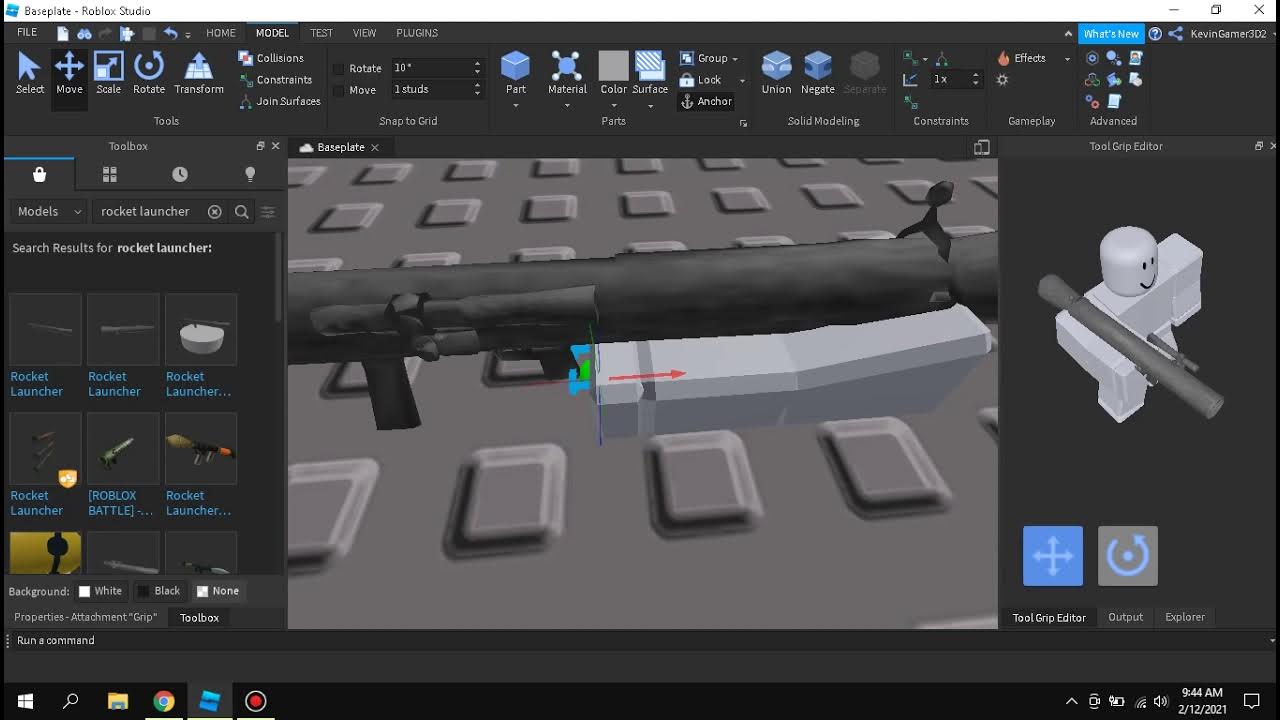Switch to the HOME ribbon tab

tap(221, 33)
